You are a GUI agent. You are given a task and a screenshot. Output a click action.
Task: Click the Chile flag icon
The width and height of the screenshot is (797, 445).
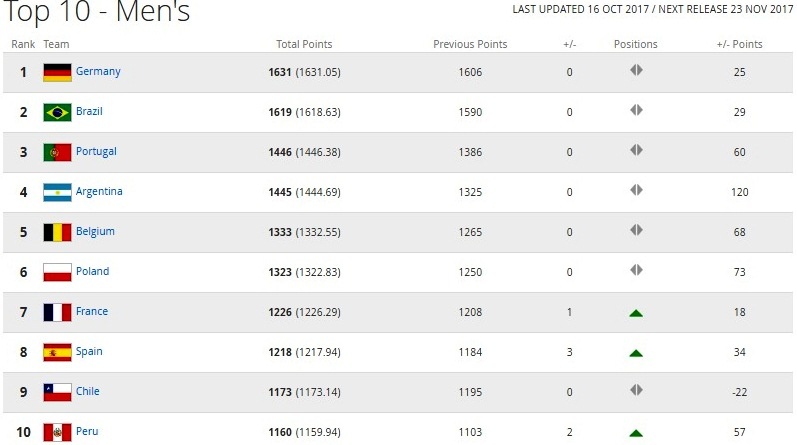(57, 392)
